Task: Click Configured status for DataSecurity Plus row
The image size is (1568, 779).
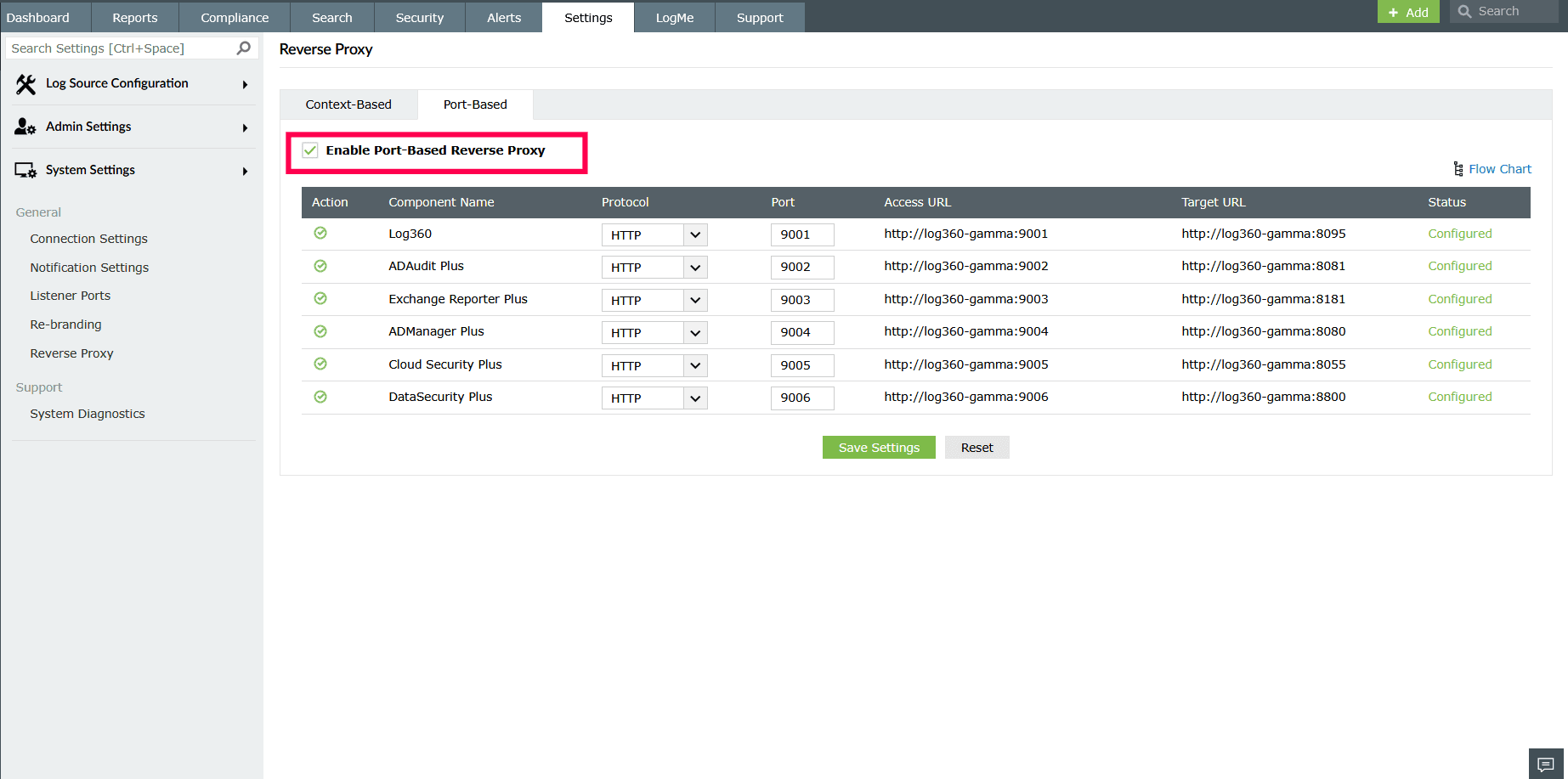Action: pos(1460,397)
